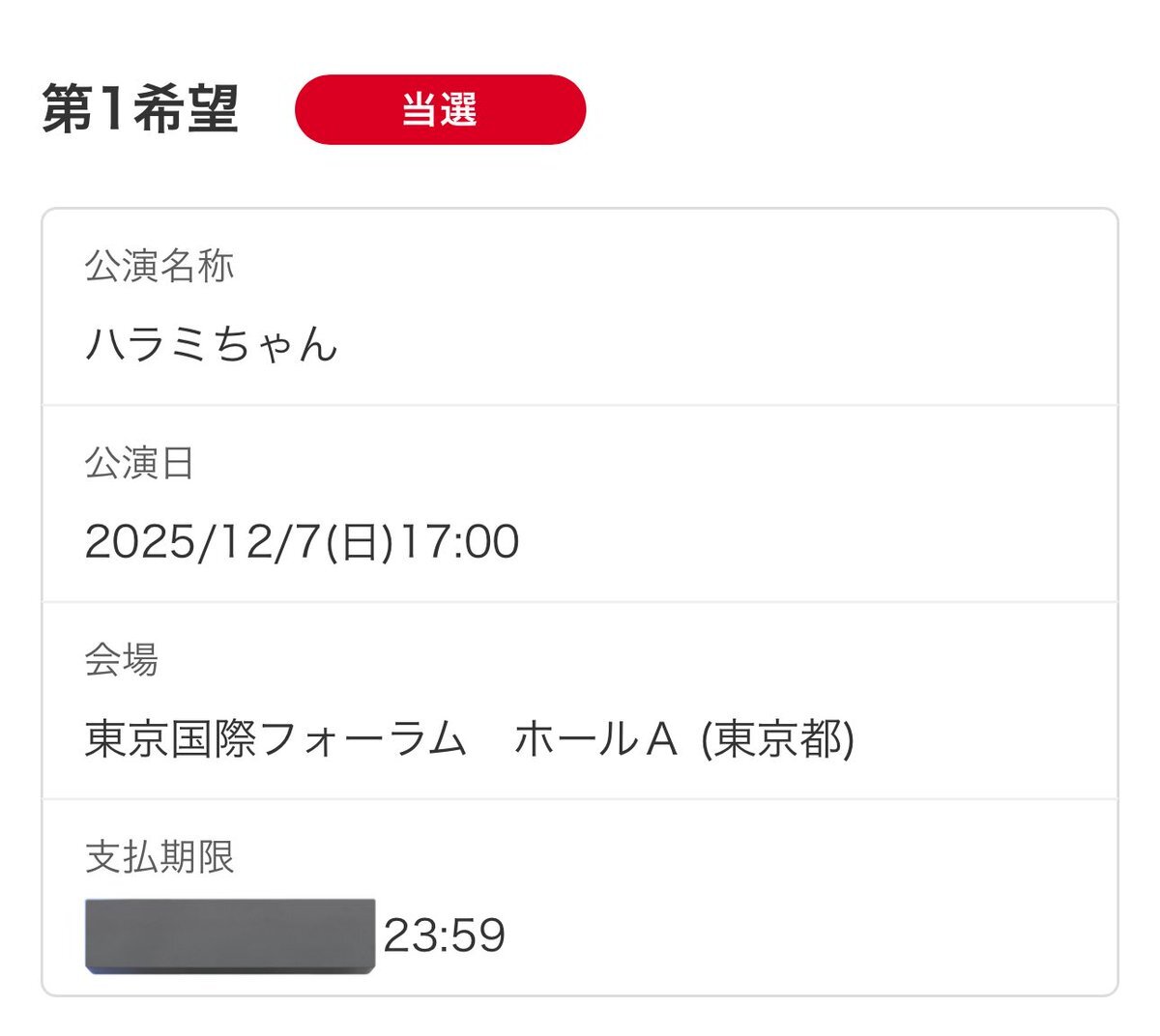Click the (日) weekday marker
Screen dimensions: 1160x1036
click(361, 541)
